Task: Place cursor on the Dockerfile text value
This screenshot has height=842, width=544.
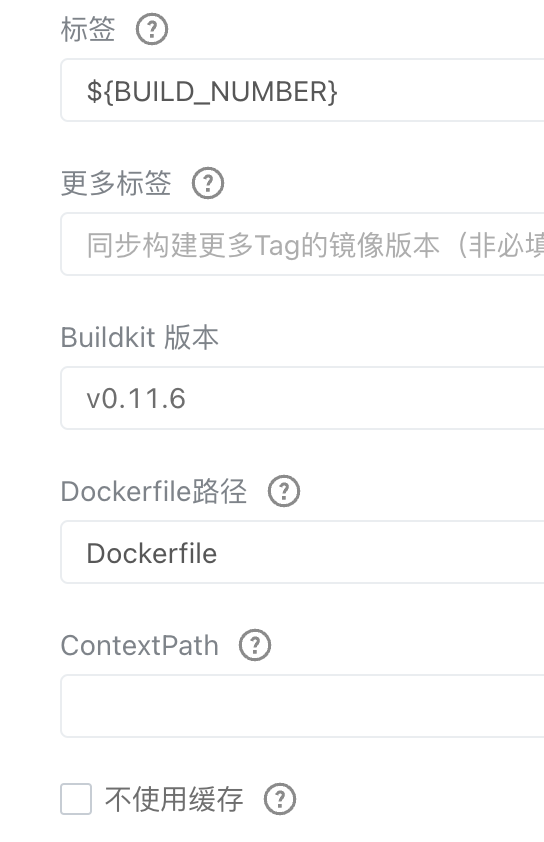Action: pyautogui.click(x=151, y=553)
